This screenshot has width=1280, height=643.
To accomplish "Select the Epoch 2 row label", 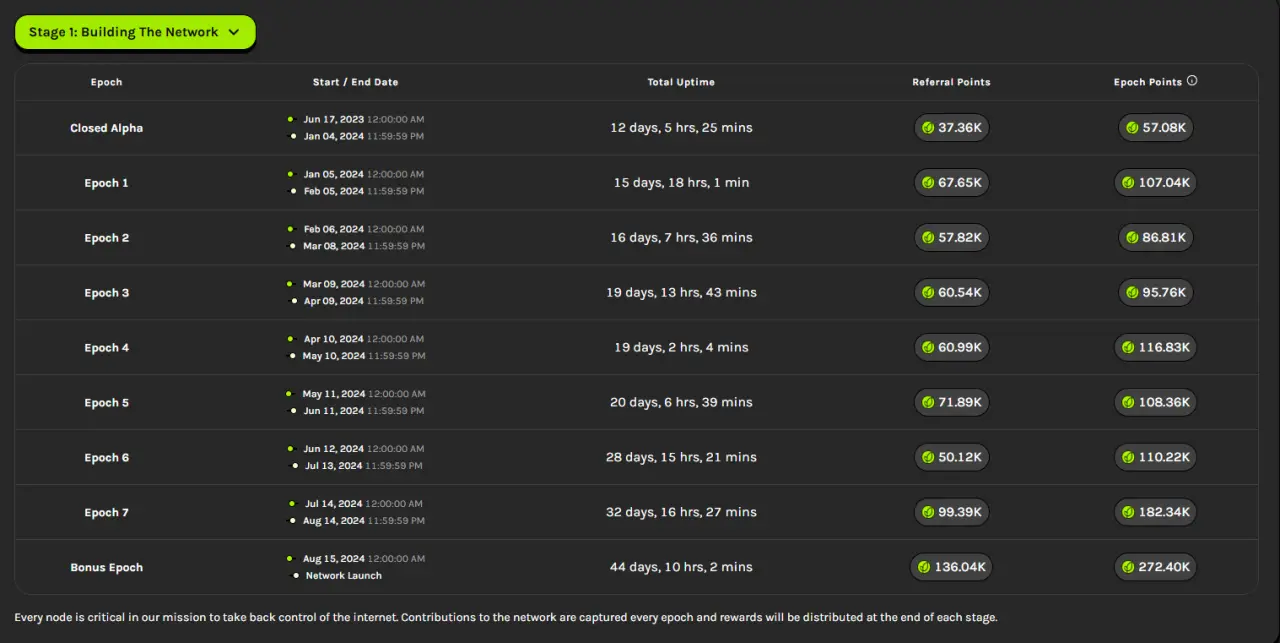I will 106,238.
